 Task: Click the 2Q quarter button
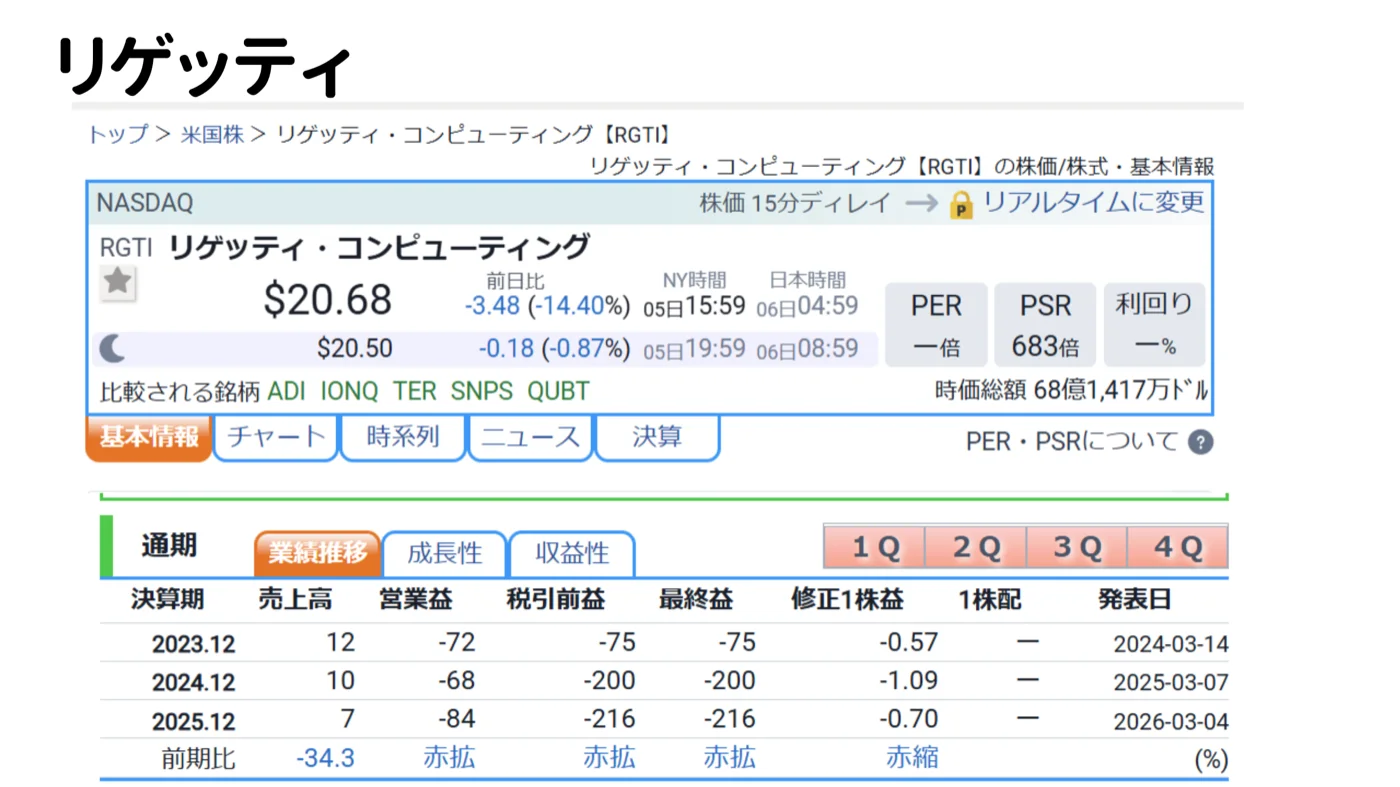976,547
